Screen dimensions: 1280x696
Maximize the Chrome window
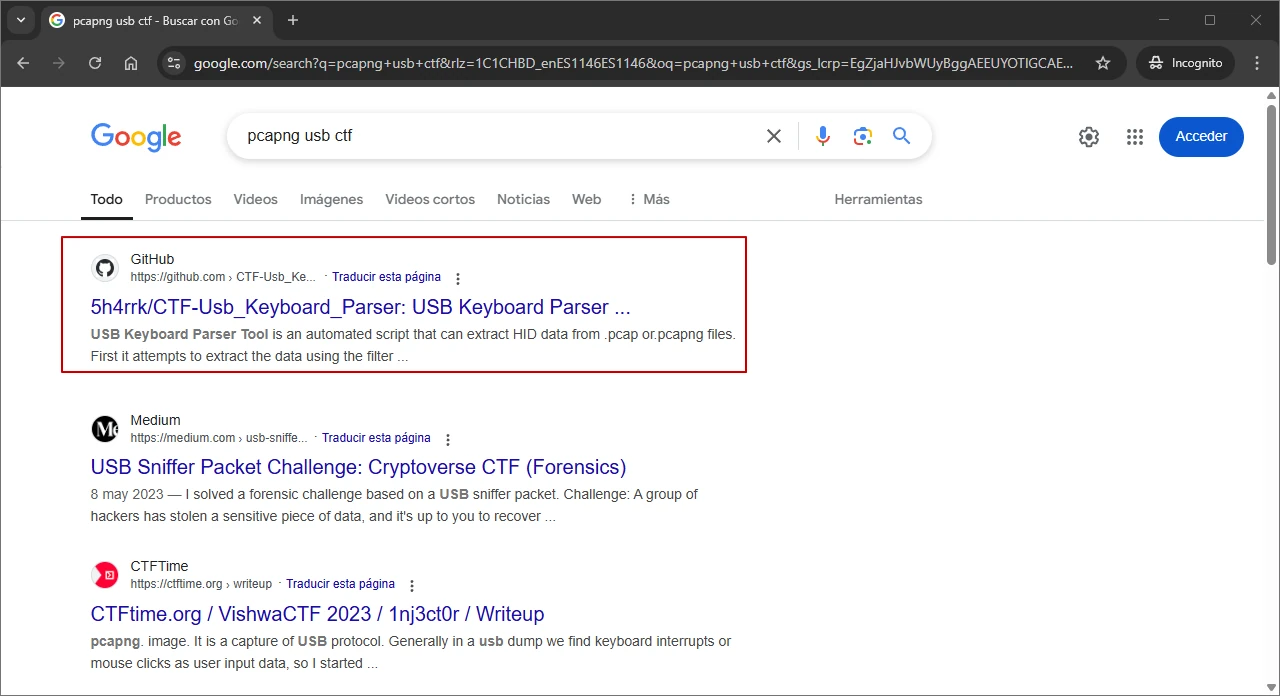pos(1210,20)
